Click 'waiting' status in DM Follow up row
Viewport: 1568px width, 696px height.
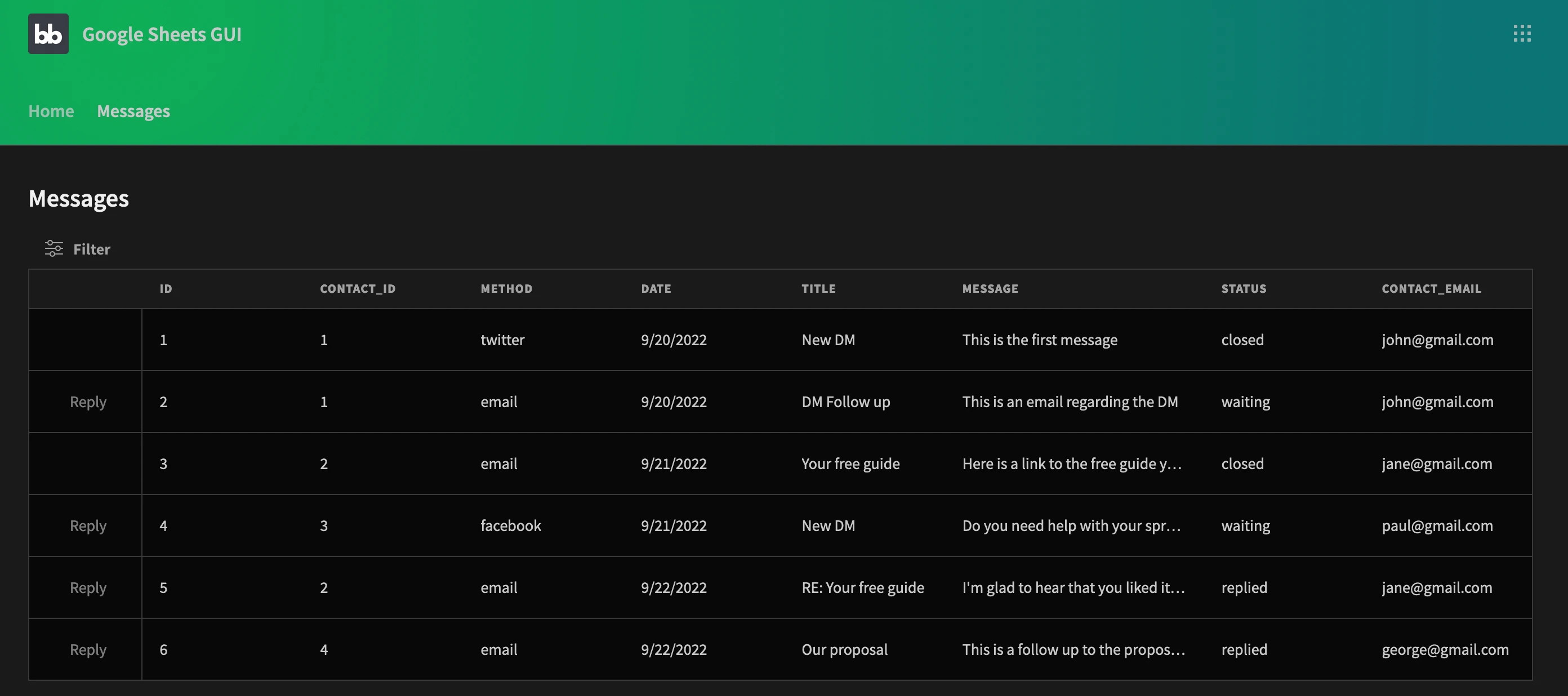pyautogui.click(x=1245, y=401)
